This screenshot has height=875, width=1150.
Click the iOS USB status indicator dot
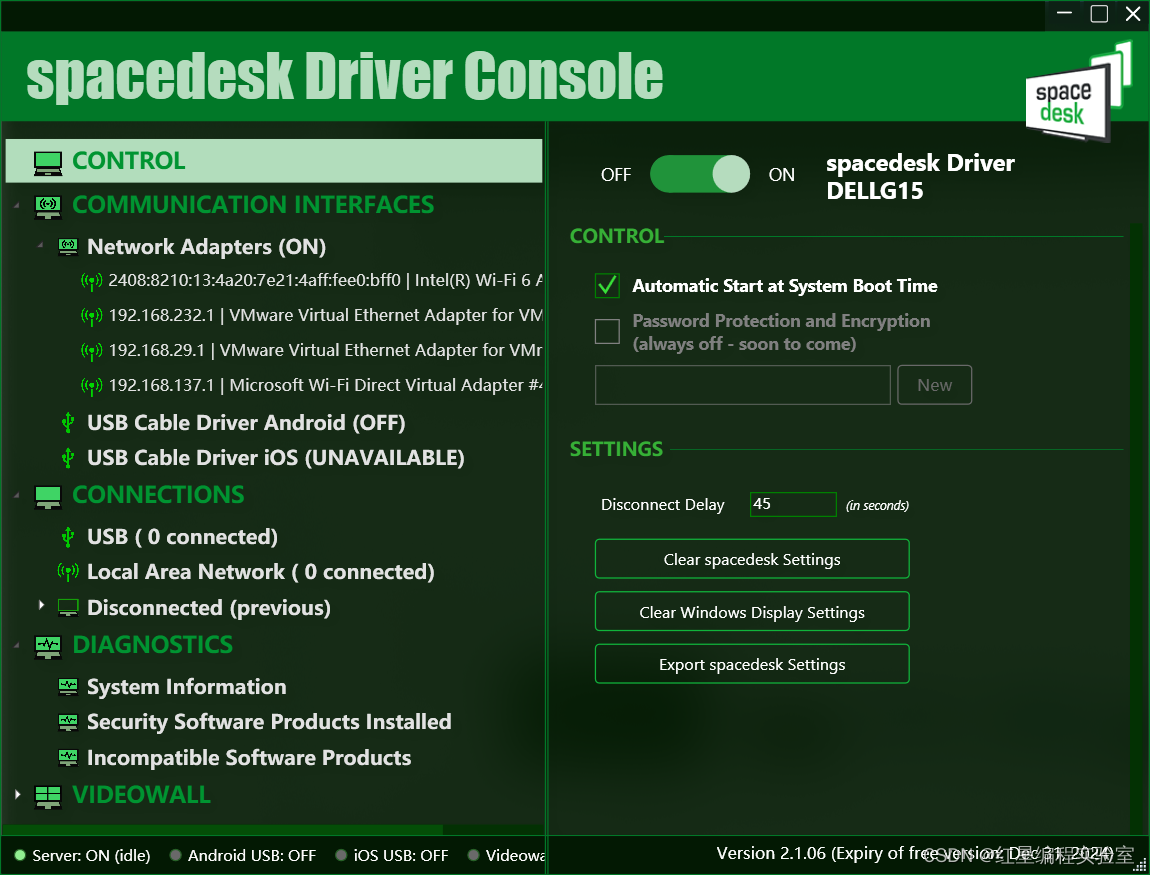tap(341, 855)
